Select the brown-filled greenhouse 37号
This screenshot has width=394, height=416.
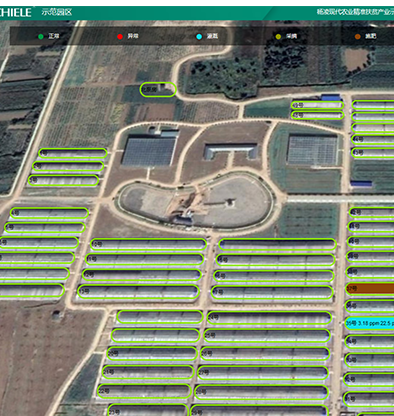coord(370,289)
